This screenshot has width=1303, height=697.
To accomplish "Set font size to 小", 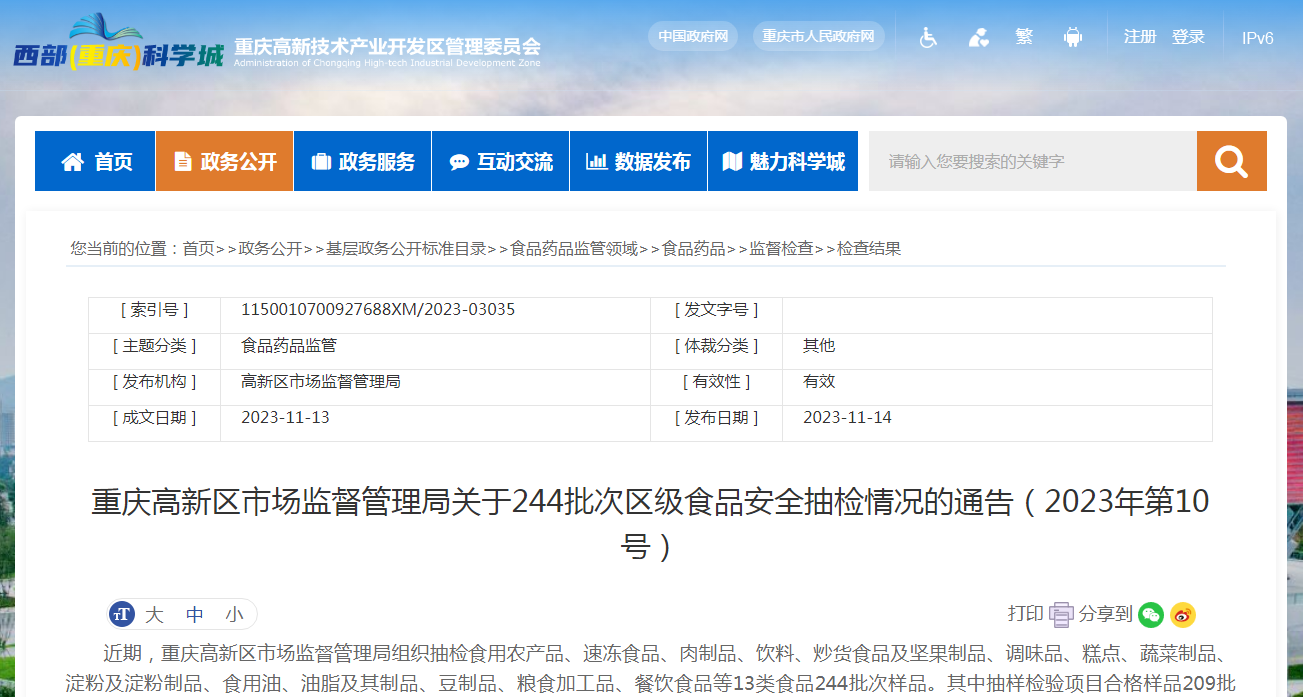I will (x=234, y=615).
